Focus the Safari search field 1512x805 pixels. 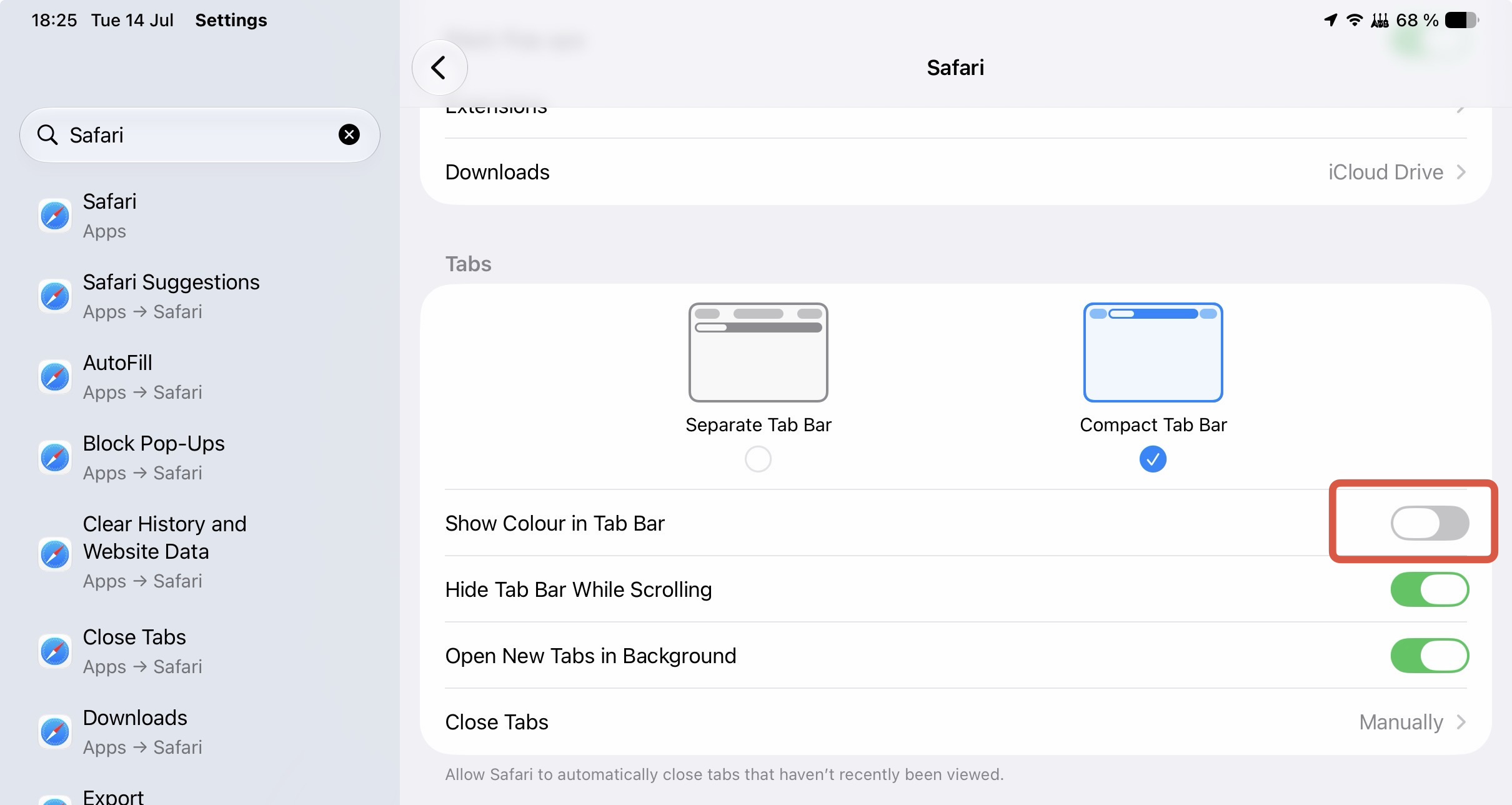200,134
